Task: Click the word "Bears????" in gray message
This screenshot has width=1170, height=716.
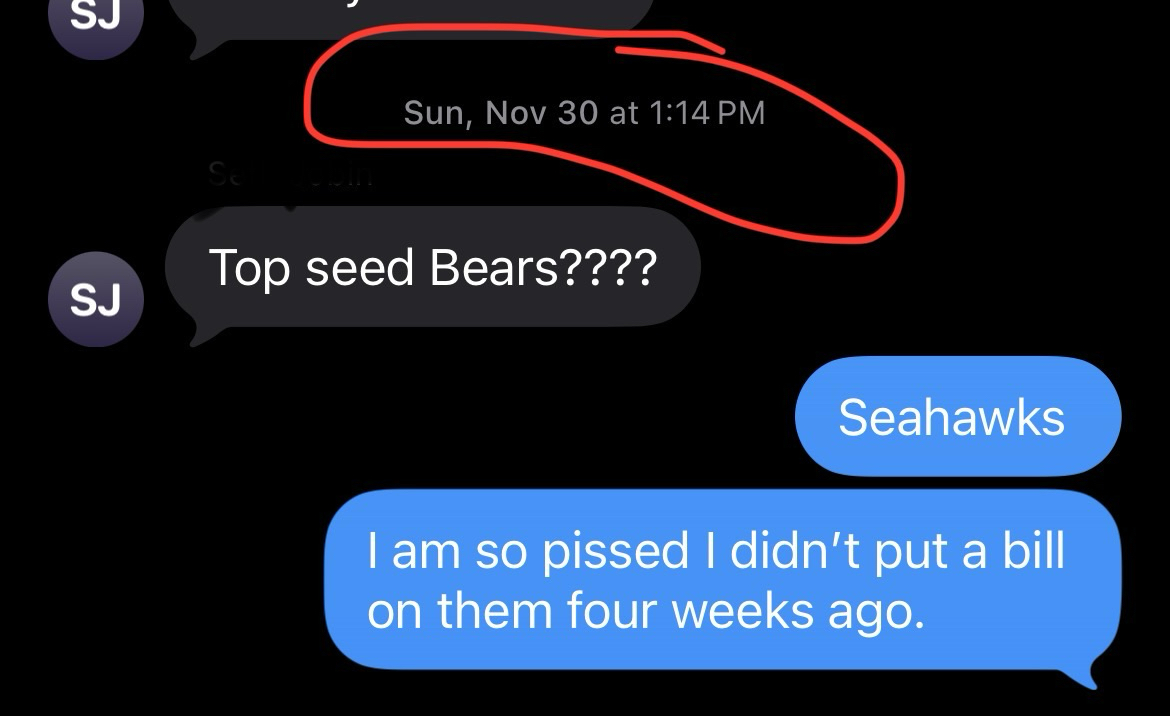Action: point(543,267)
